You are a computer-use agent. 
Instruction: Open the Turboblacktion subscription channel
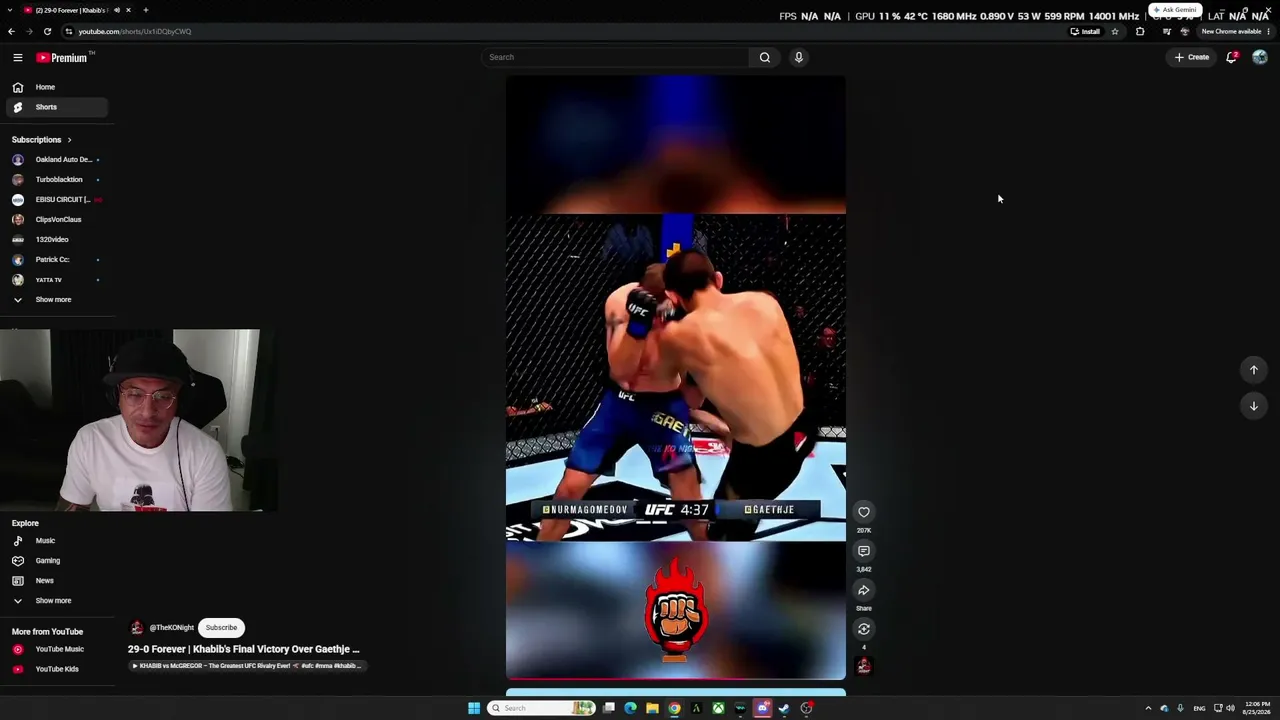[56, 180]
